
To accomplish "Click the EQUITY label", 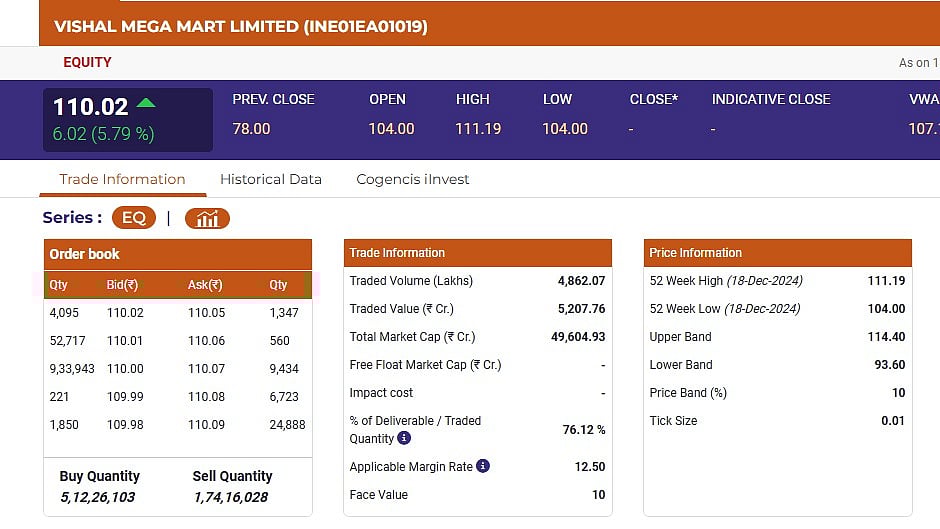I will [x=88, y=62].
